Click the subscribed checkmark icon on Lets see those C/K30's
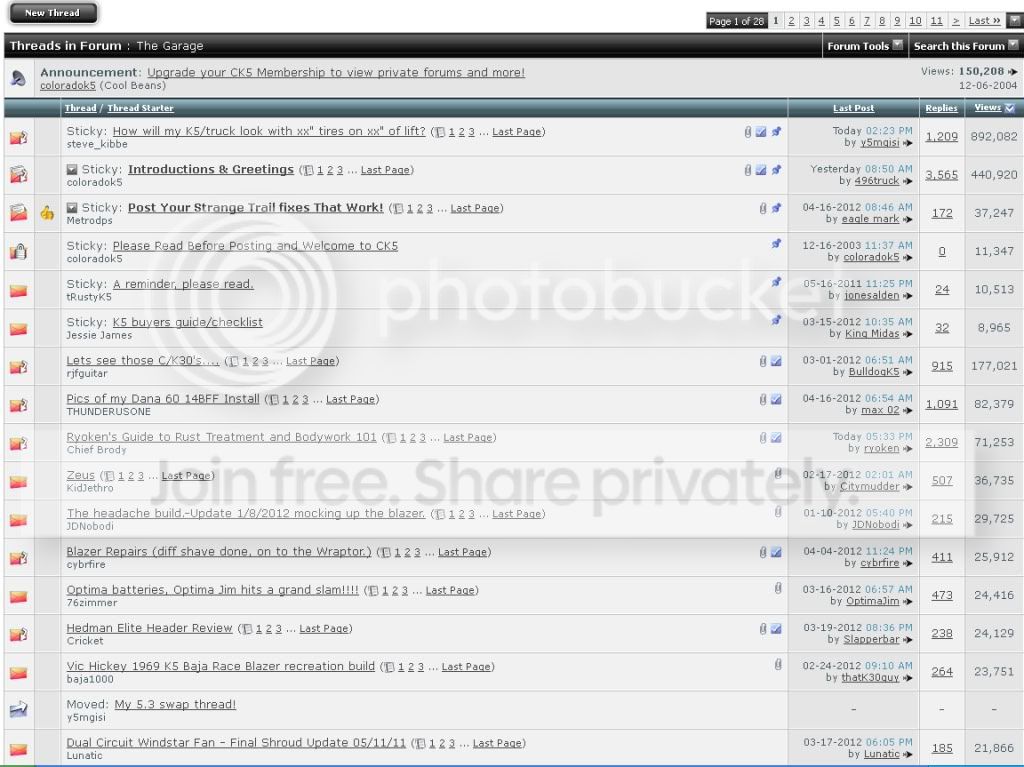This screenshot has width=1024, height=767. click(776, 361)
